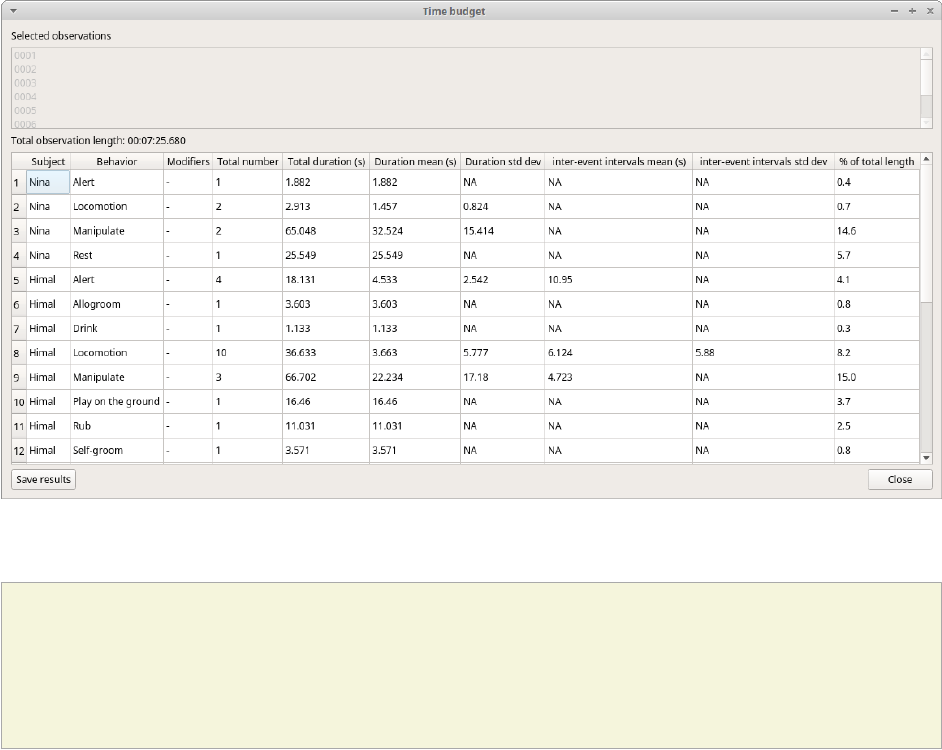Select the Duration std dev column header
The height and width of the screenshot is (750, 942).
coord(503,161)
